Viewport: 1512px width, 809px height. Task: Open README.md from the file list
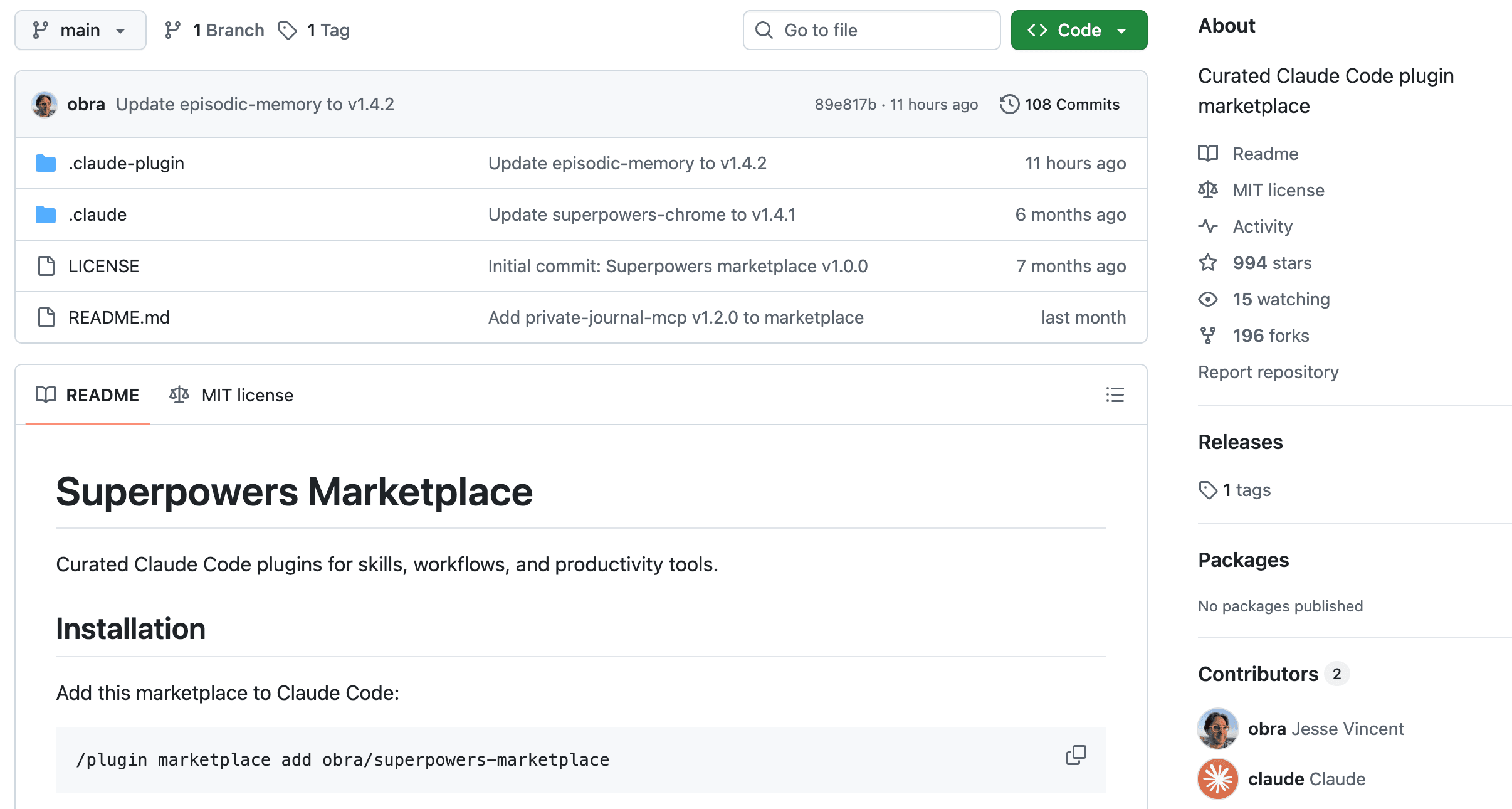click(119, 317)
